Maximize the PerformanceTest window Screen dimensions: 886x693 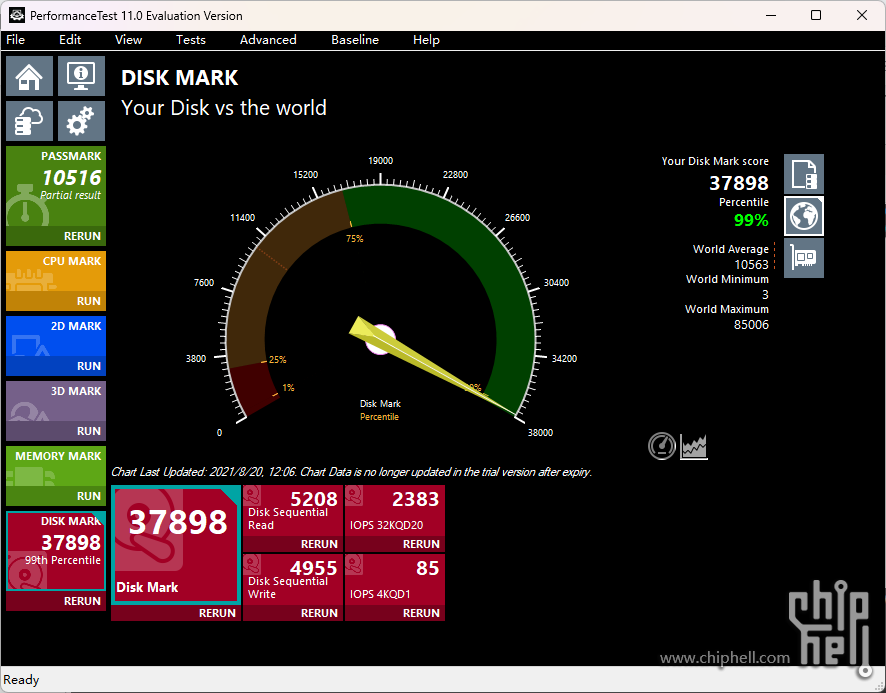pos(816,15)
